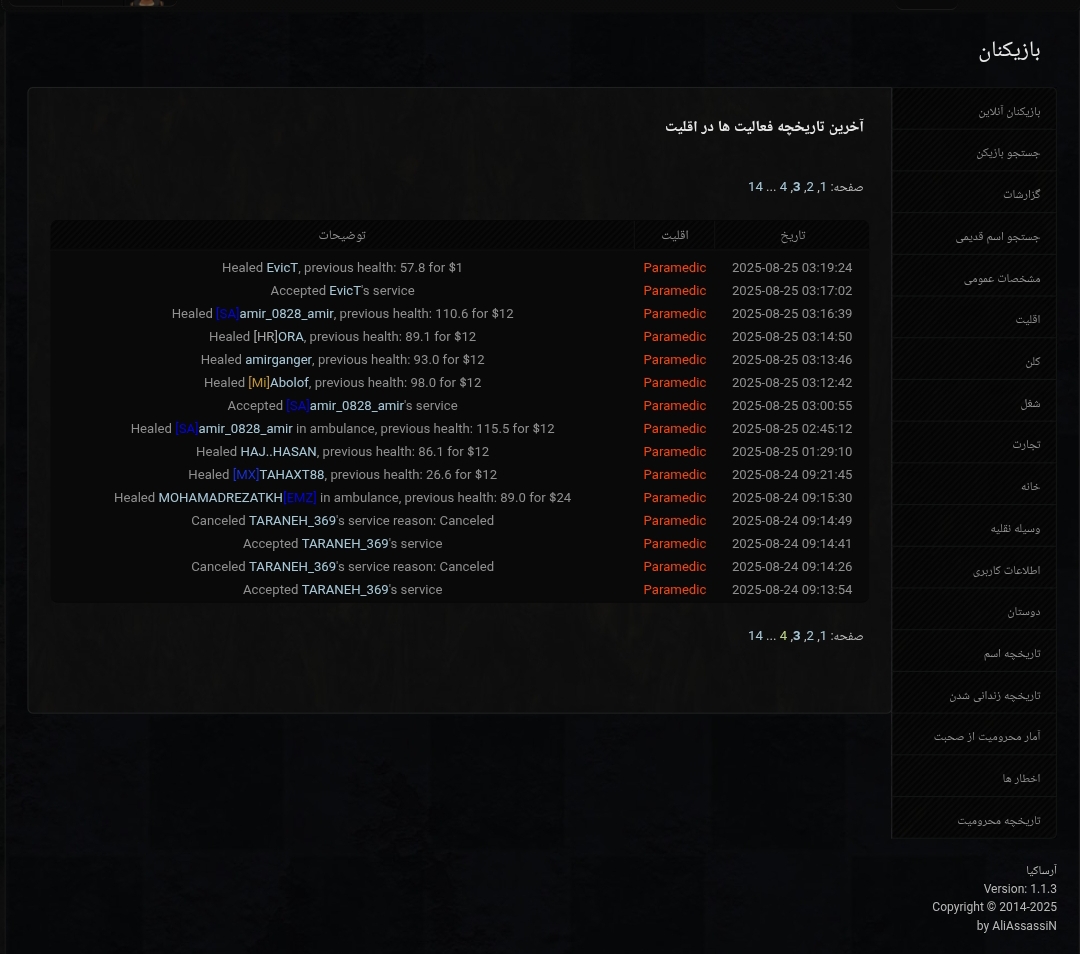Open amir_0828_amir's profile in the 02:45:12 ambulance row
1080x954 pixels.
[234, 428]
